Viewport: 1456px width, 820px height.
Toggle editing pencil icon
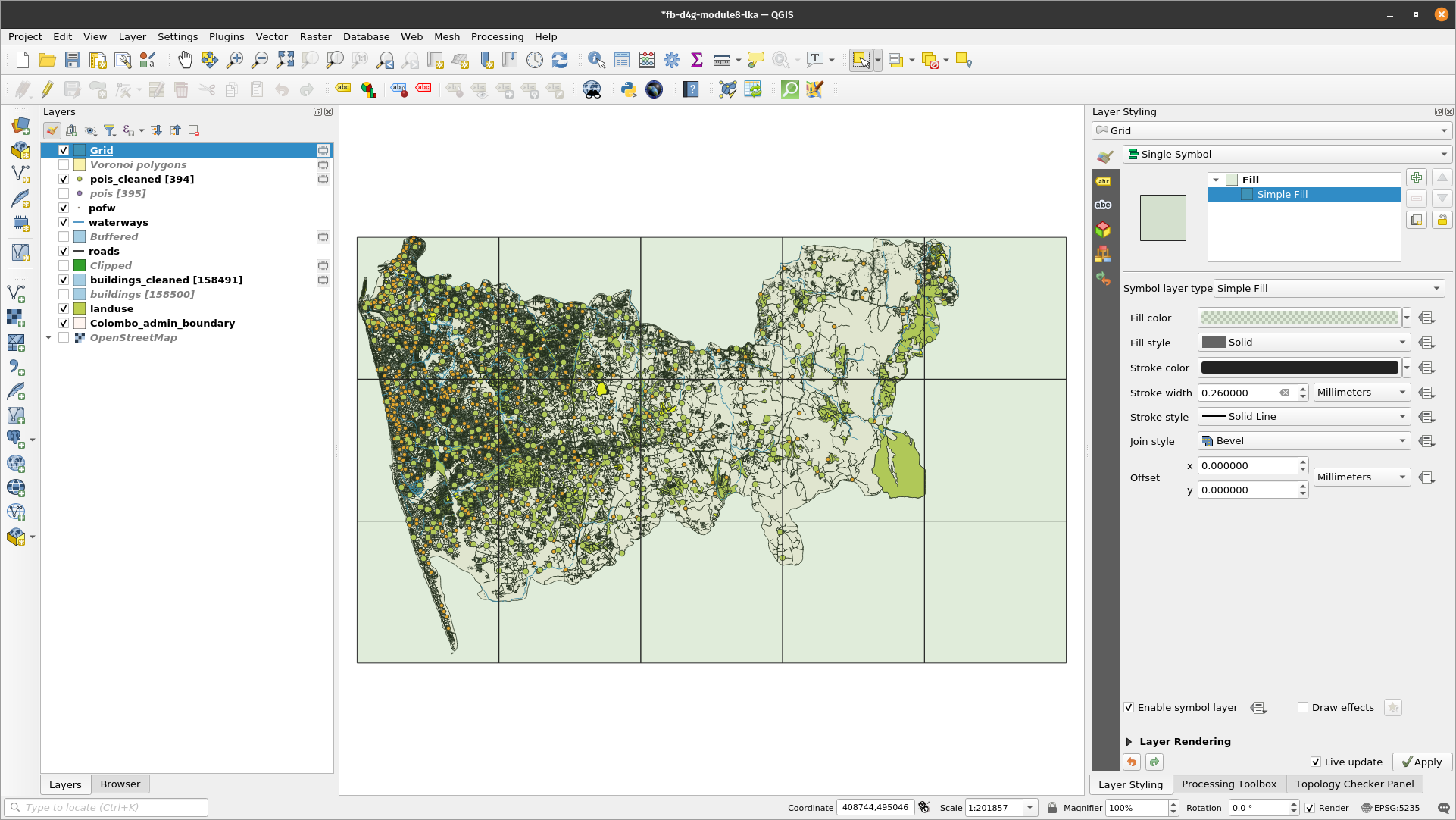47,89
